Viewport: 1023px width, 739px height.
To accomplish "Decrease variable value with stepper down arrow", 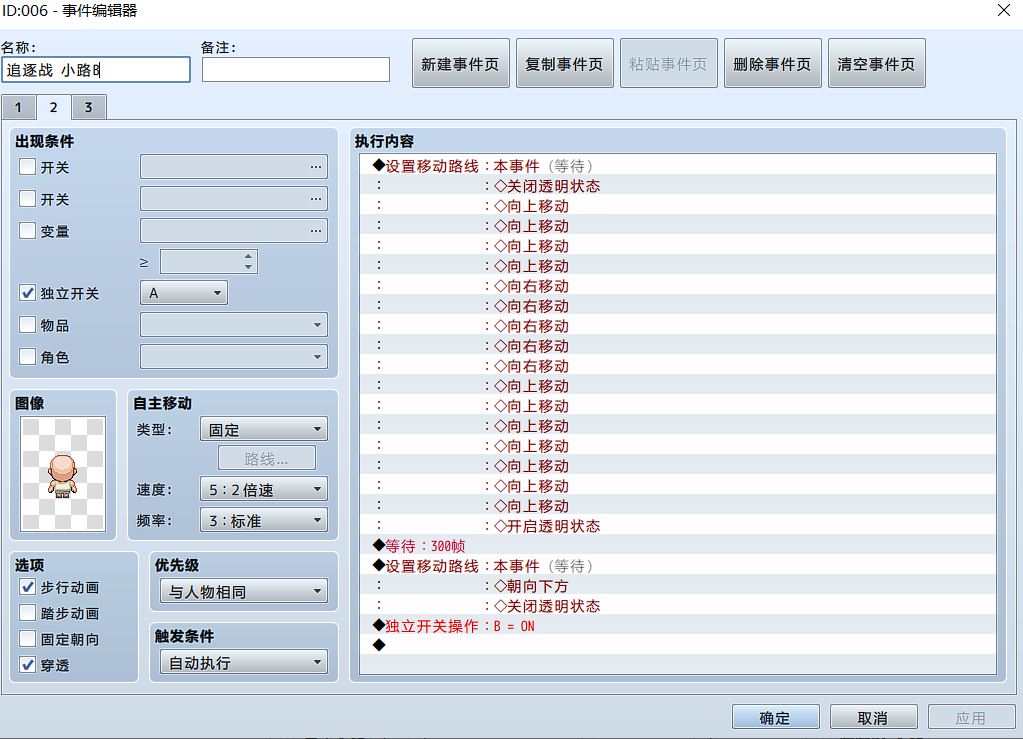I will click(249, 267).
